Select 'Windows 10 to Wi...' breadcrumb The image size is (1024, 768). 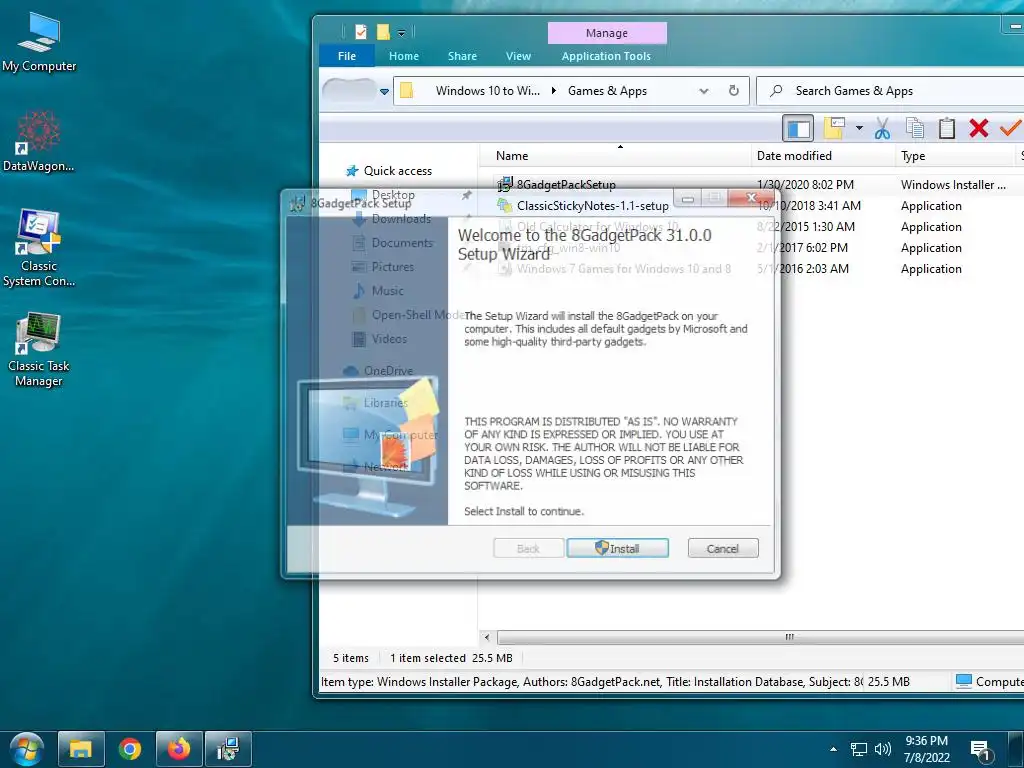click(x=488, y=91)
